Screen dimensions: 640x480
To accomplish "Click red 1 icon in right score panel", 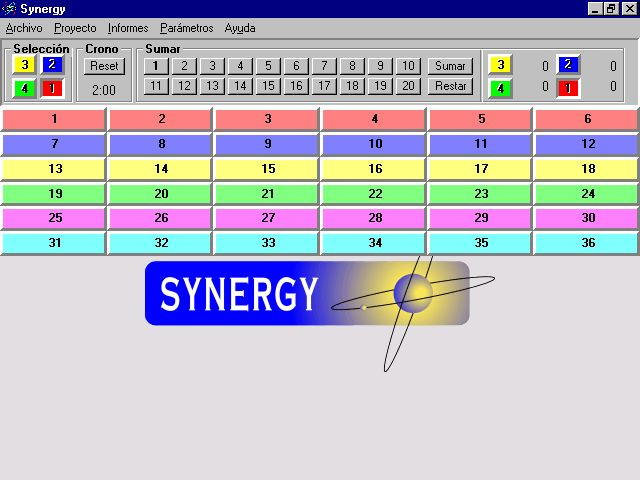I will tap(568, 87).
